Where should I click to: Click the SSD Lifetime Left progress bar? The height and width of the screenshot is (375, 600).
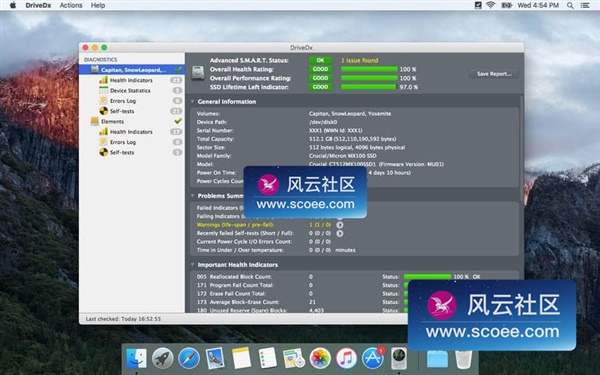coord(368,87)
